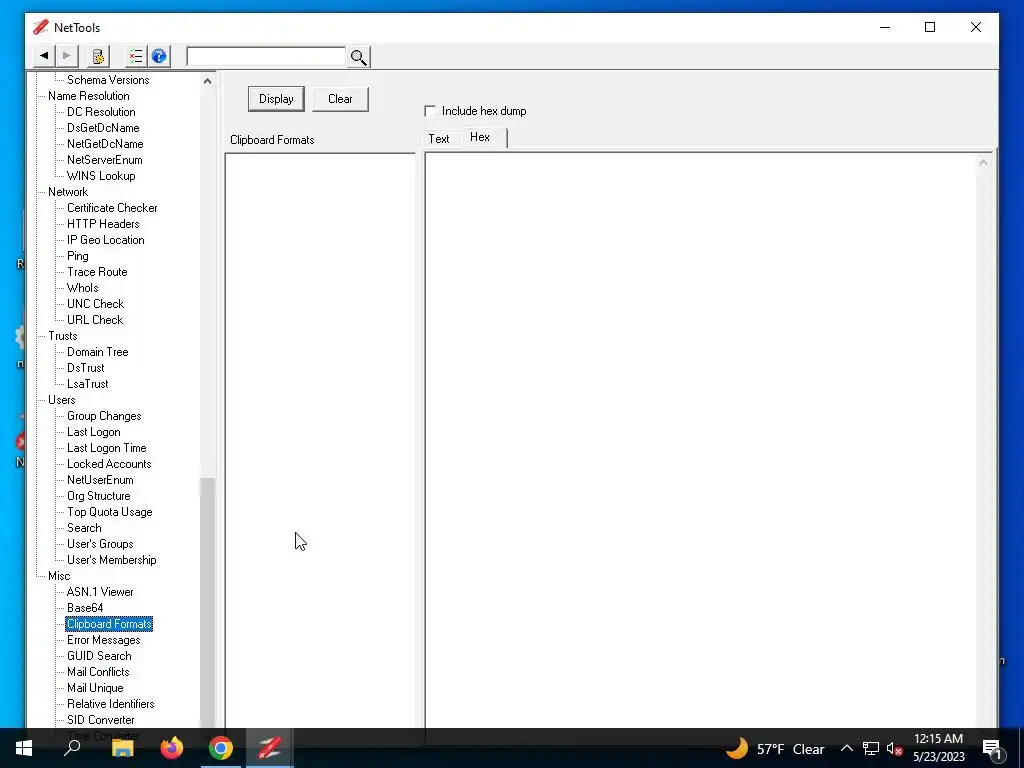Select User's Membership tree item
Screen dimensions: 1024x768
point(112,560)
